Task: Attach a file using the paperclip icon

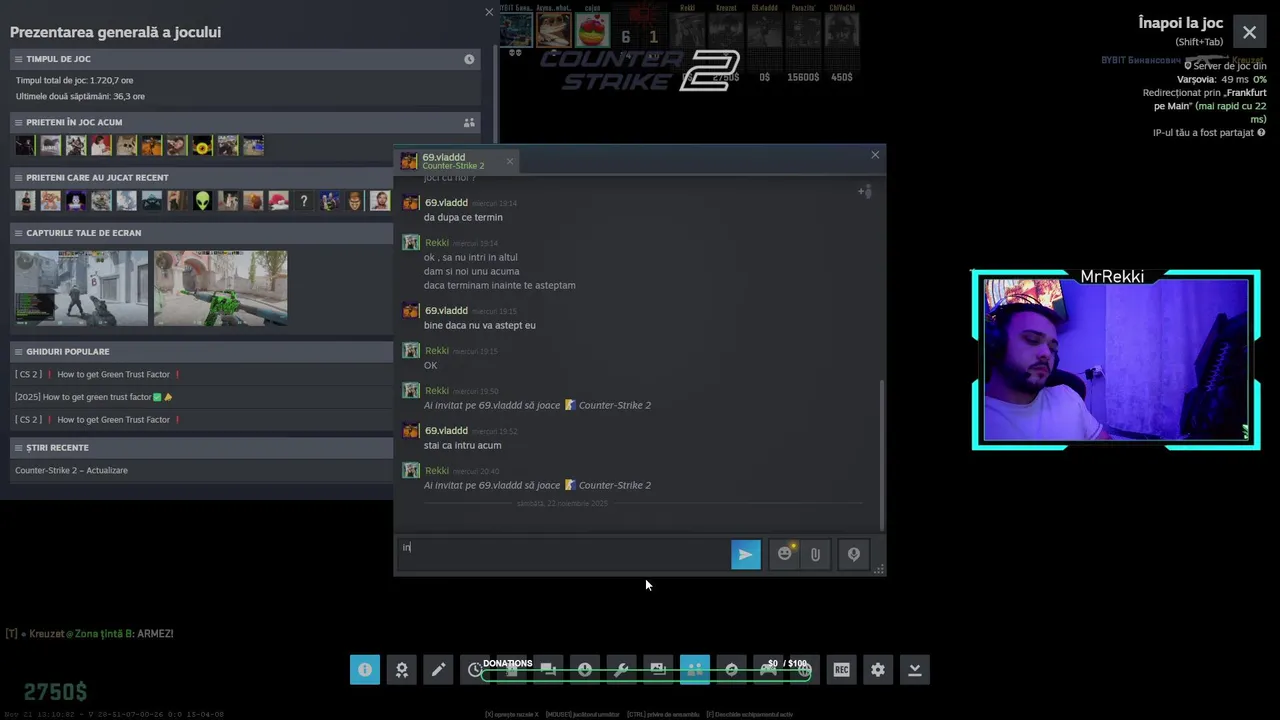Action: [x=815, y=554]
